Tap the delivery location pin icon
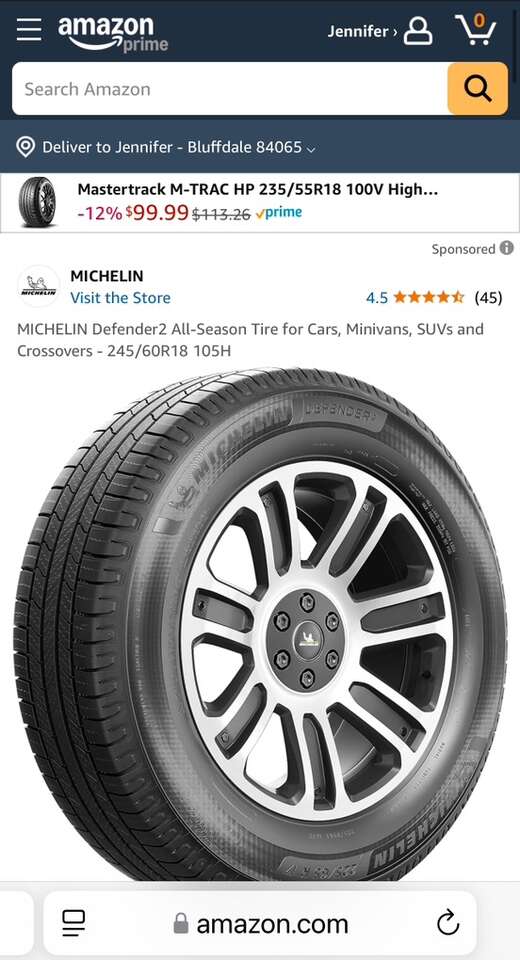This screenshot has width=520, height=960. 25,147
